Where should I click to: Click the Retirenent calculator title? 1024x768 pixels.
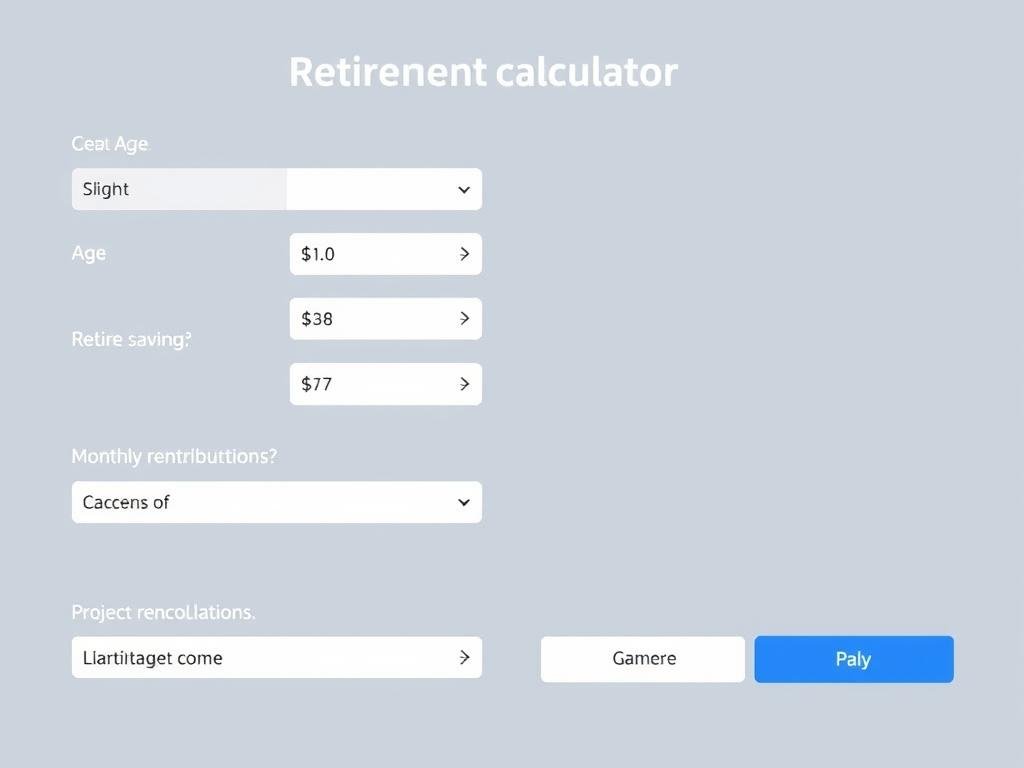483,71
